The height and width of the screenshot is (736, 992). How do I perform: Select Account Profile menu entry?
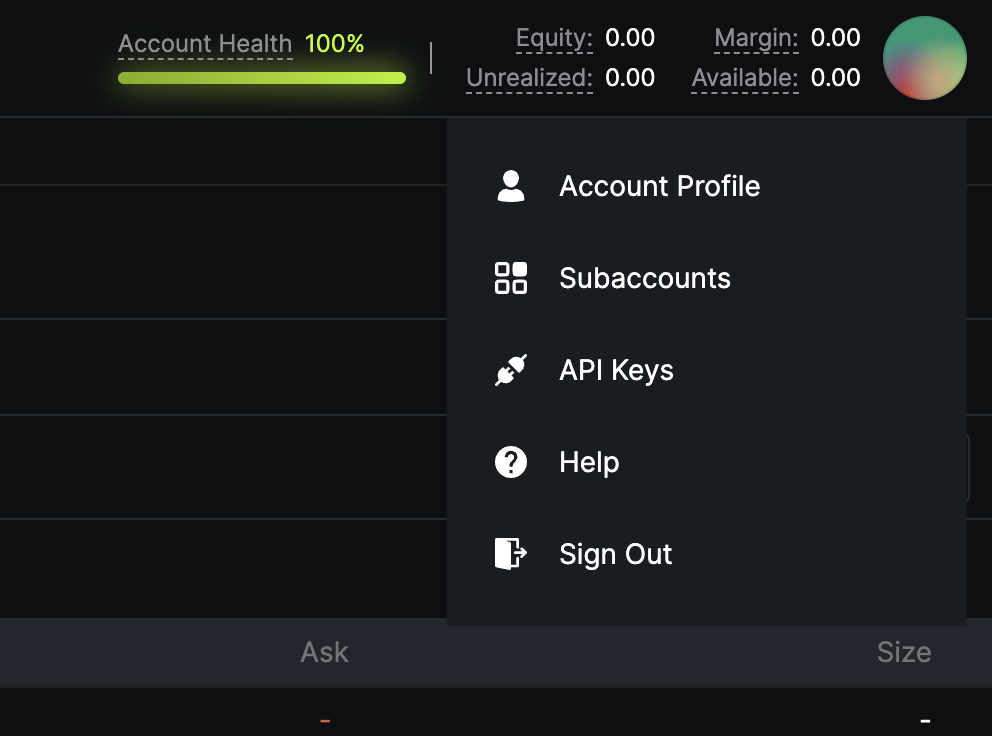(x=659, y=186)
